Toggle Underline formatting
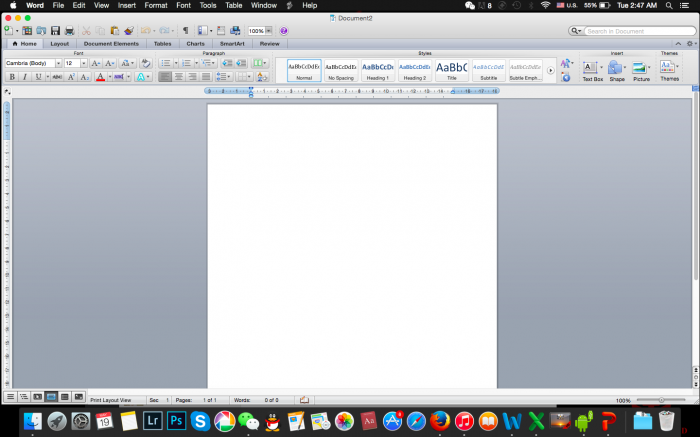This screenshot has height=437, width=700. pyautogui.click(x=38, y=77)
